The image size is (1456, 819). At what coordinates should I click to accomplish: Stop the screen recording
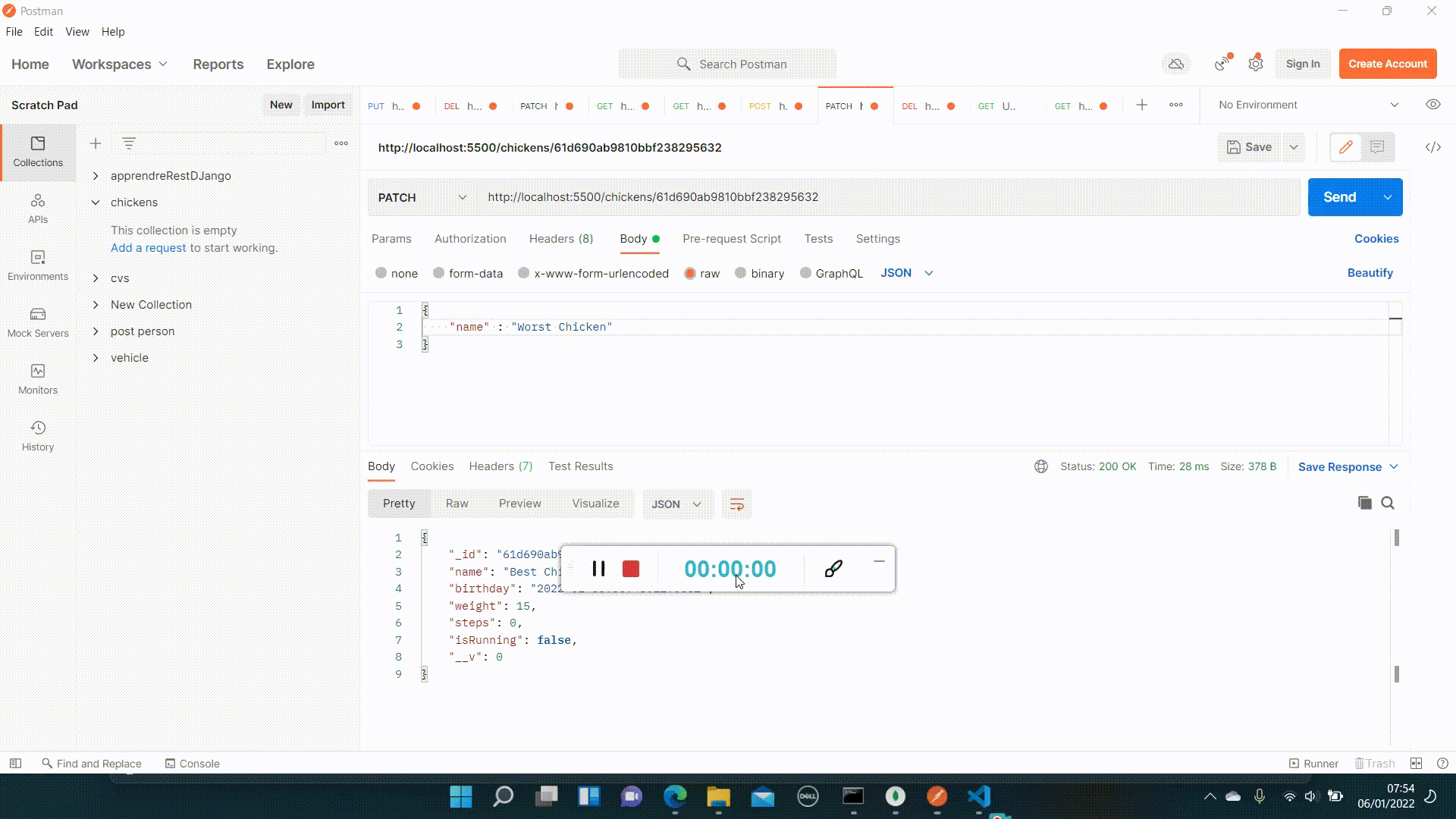coord(631,568)
